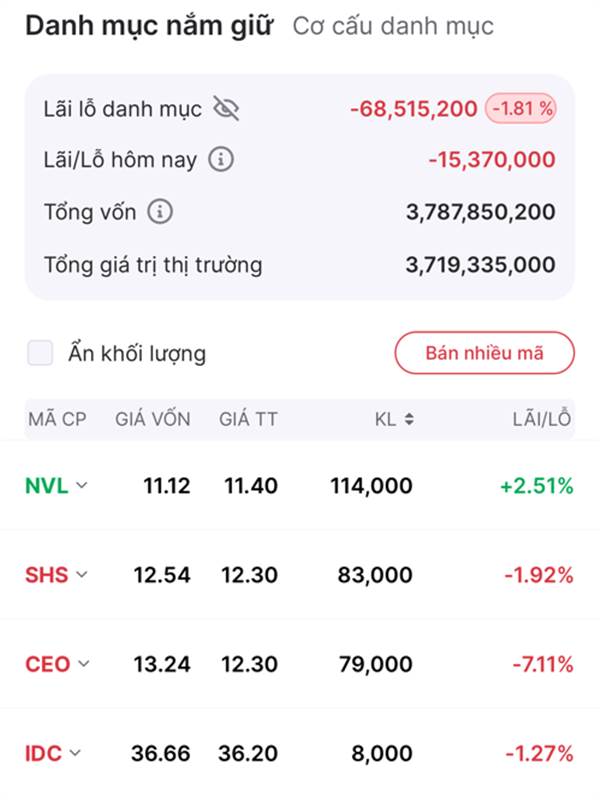The width and height of the screenshot is (600, 800).
Task: Select the SHS -1.92% loss value
Action: click(x=539, y=575)
